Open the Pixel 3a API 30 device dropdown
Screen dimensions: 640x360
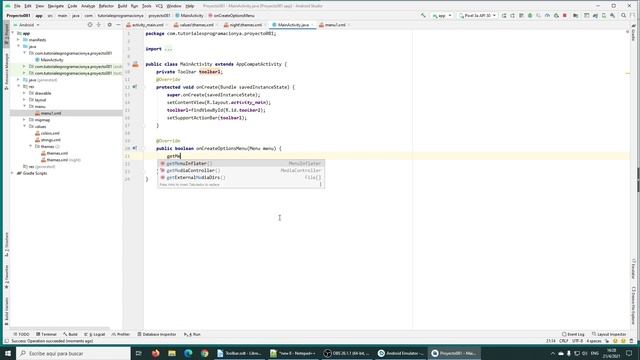tap(477, 16)
